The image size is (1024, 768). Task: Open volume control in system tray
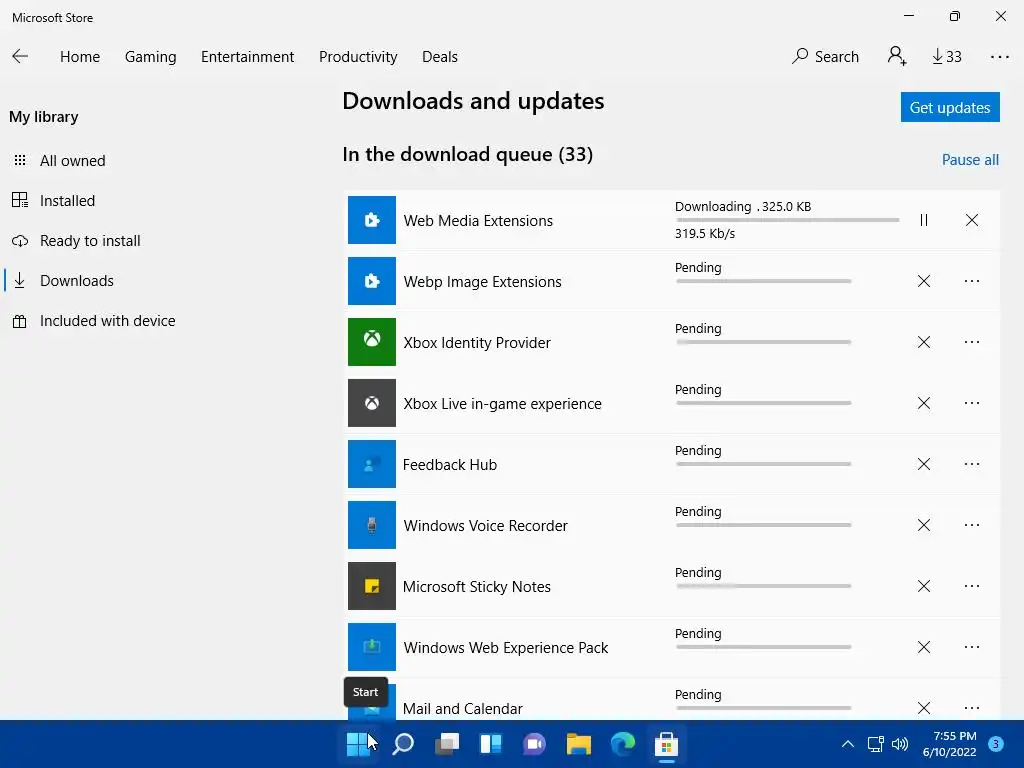900,744
